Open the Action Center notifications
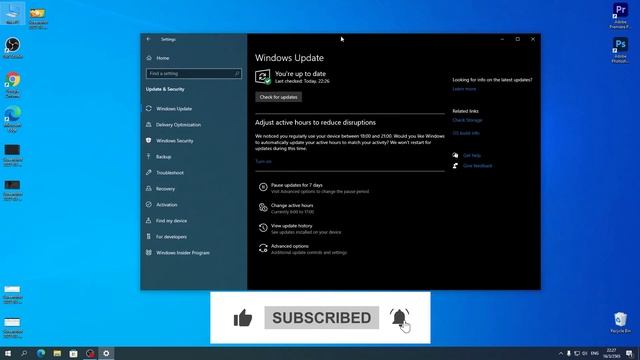This screenshot has height=360, width=640. (x=630, y=353)
